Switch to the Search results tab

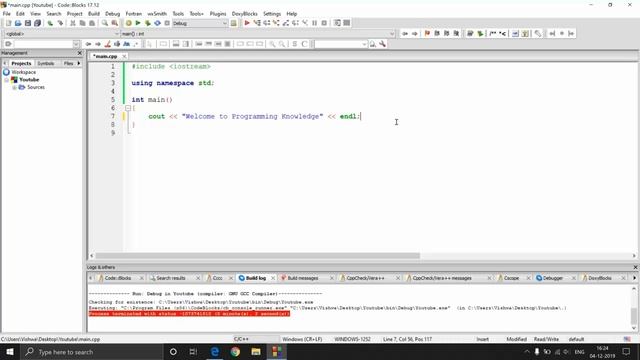coord(171,278)
